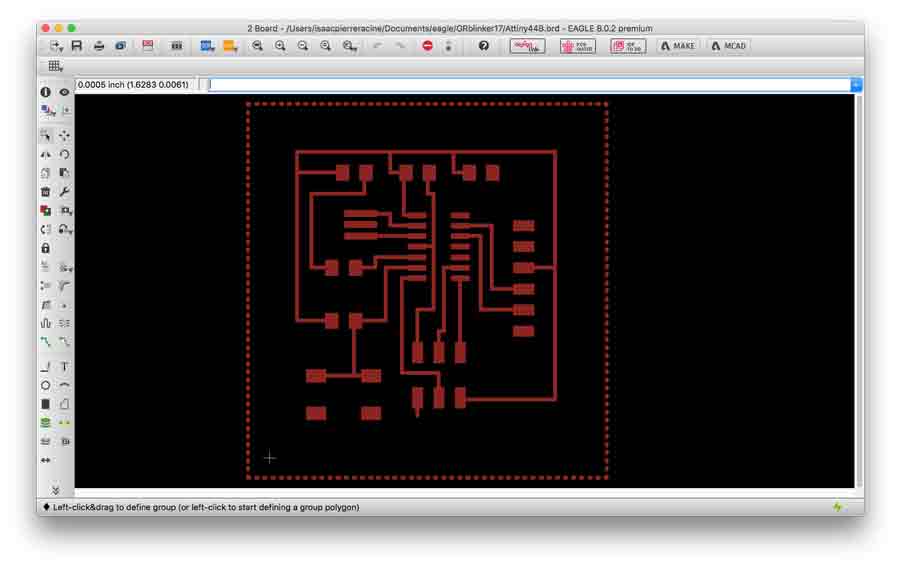900x568 pixels.
Task: Select the Copy tool
Action: (45, 173)
